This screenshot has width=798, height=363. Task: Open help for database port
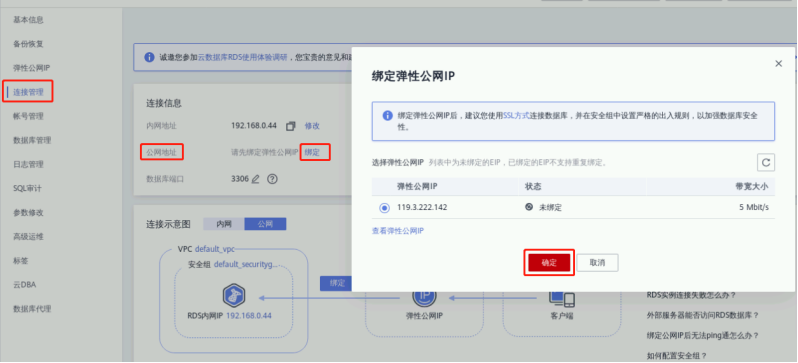pyautogui.click(x=272, y=179)
